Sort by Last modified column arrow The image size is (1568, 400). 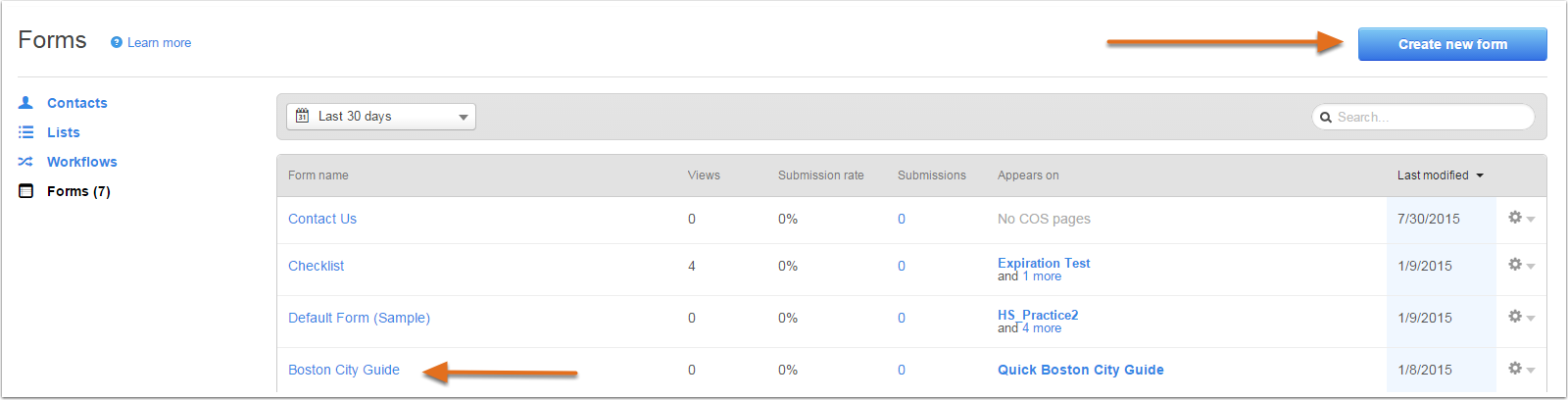tap(1480, 175)
